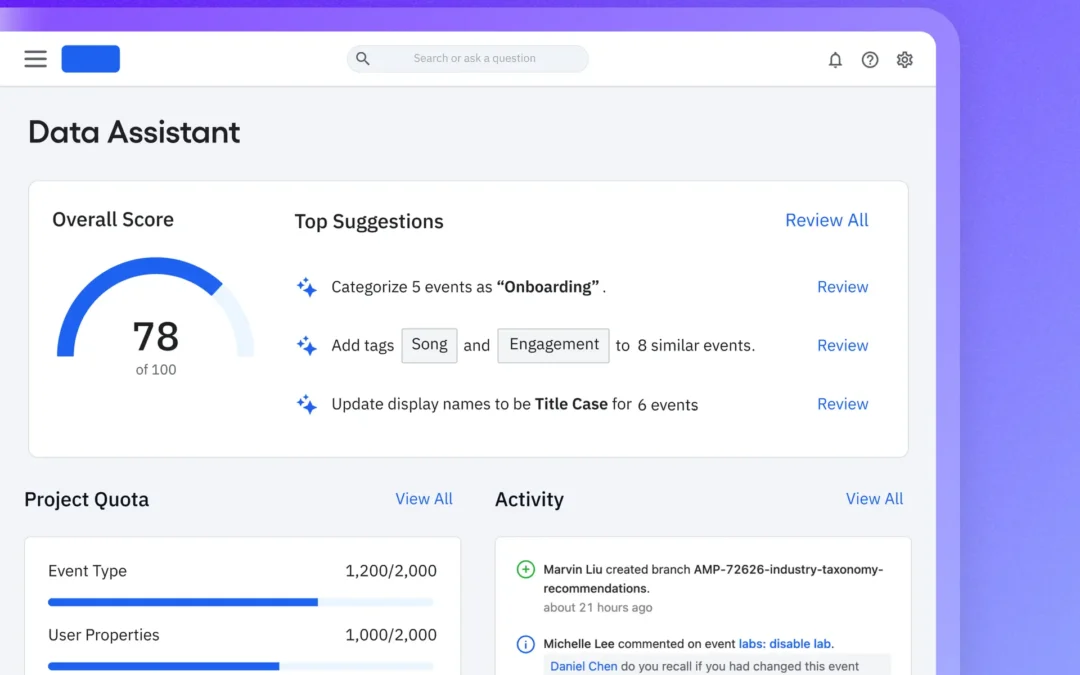Click View All for Project Quota
Screen dimensions: 1080x675
(x=423, y=499)
